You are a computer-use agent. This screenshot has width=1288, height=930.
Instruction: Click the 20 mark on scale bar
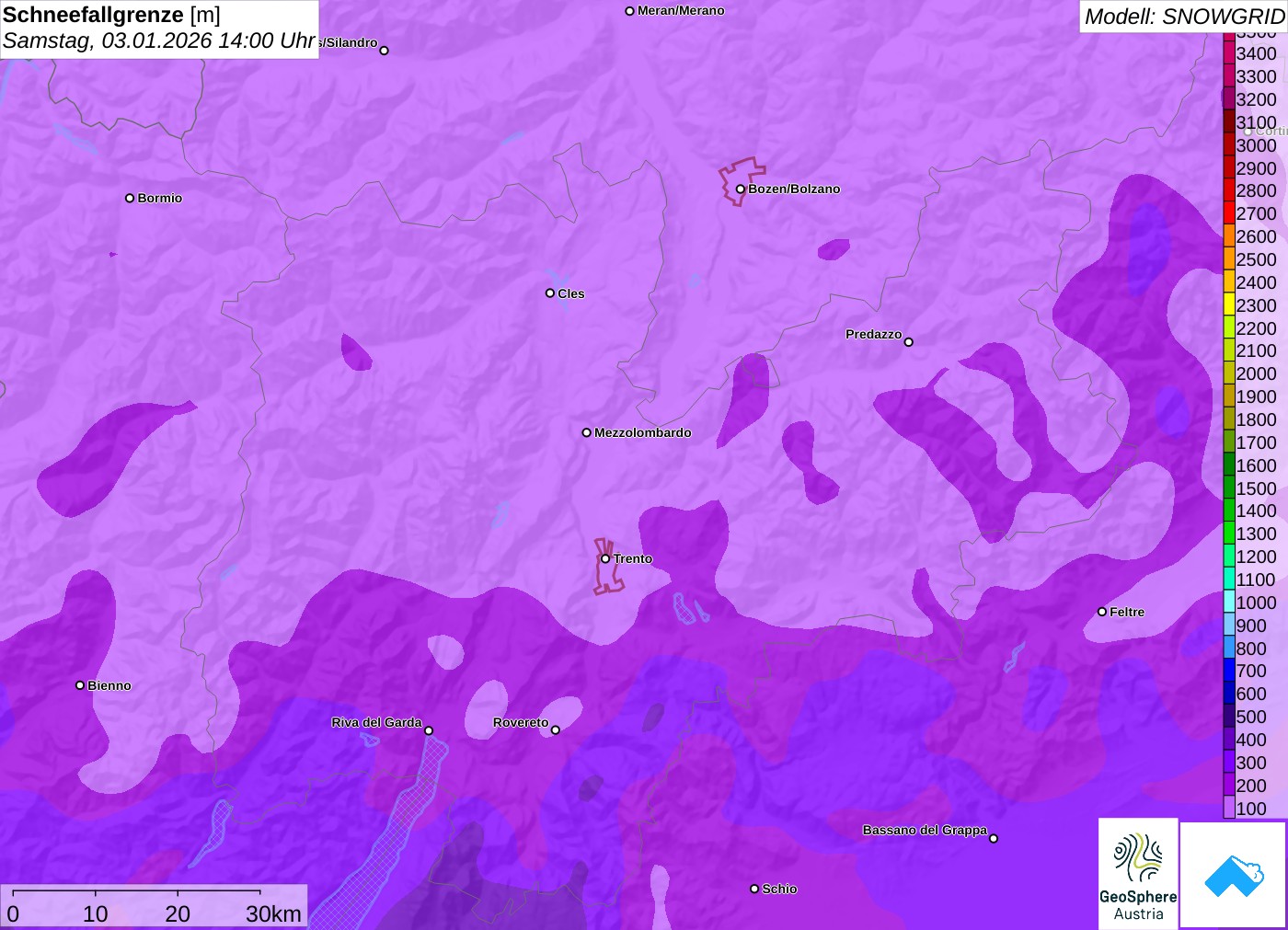[178, 913]
